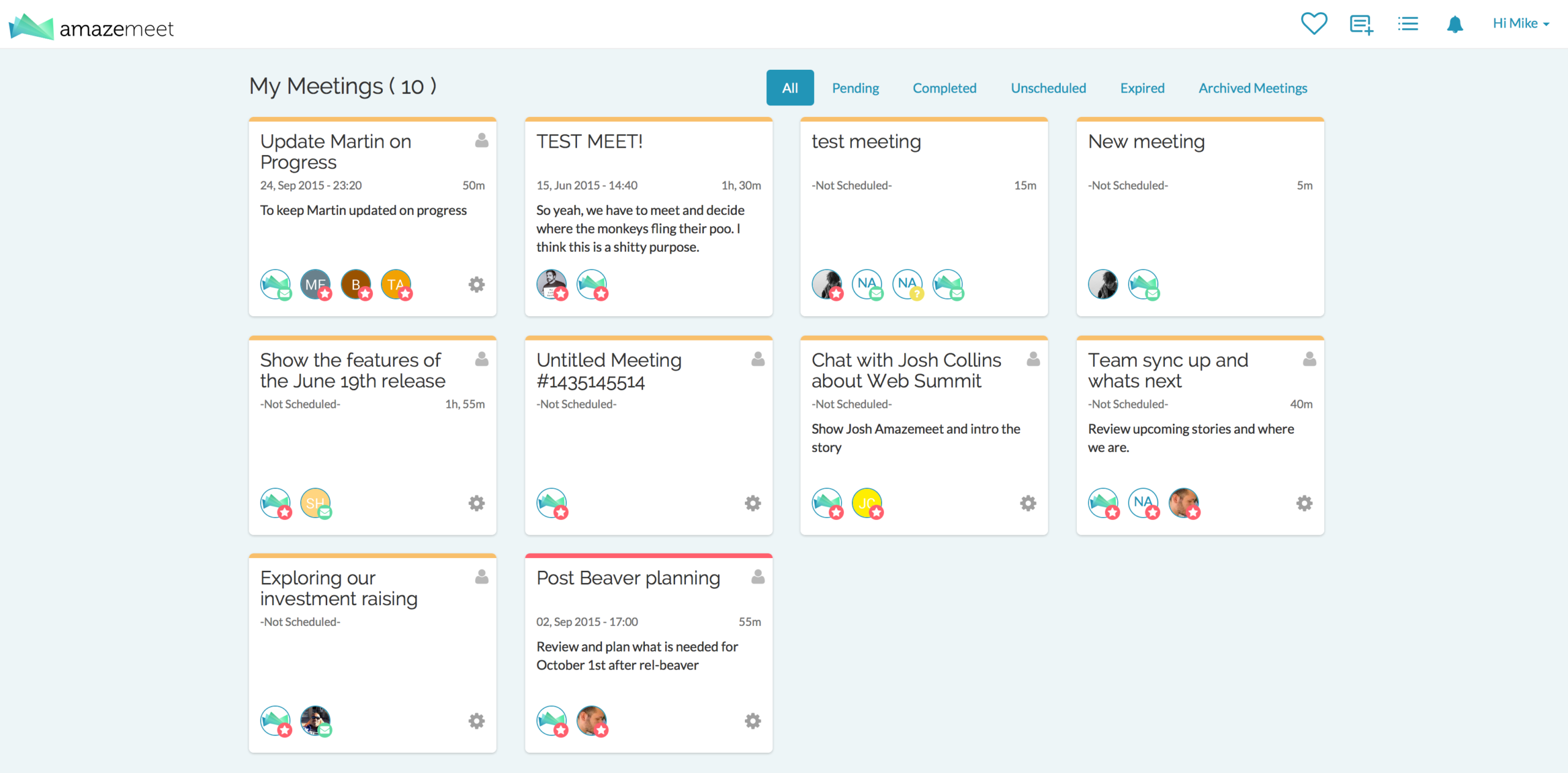The height and width of the screenshot is (773, 1568).
Task: Click the new meeting plus icon
Action: pos(1361,25)
